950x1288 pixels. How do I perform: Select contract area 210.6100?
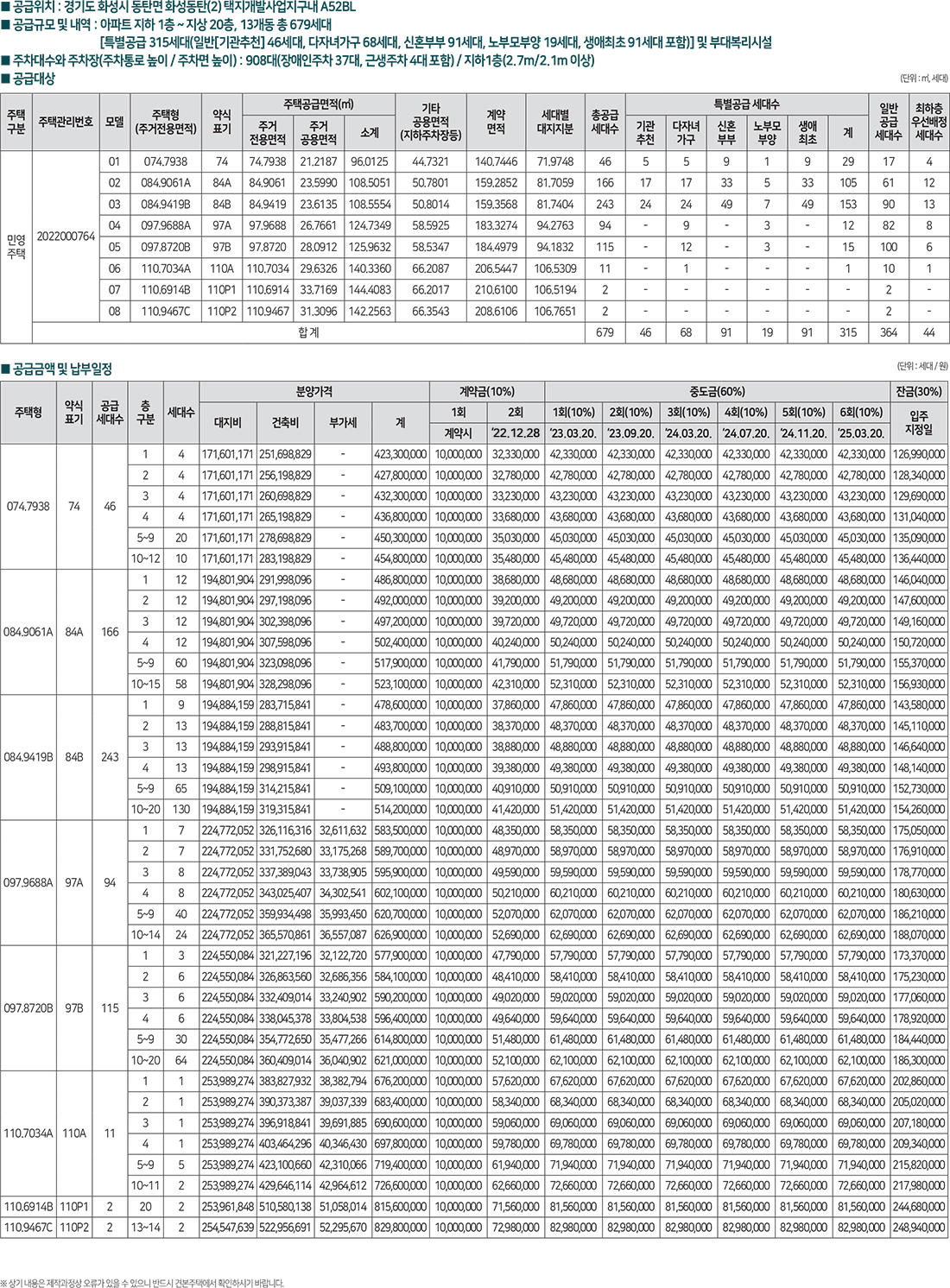[496, 290]
